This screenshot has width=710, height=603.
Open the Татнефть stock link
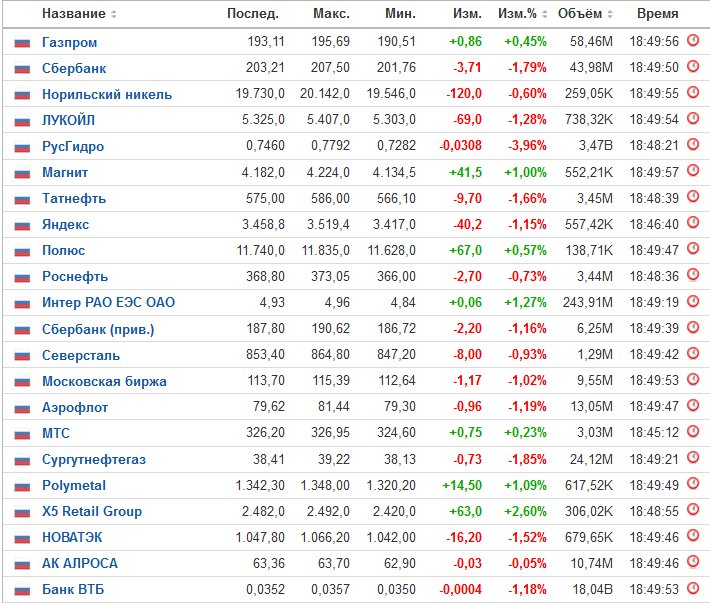point(74,198)
